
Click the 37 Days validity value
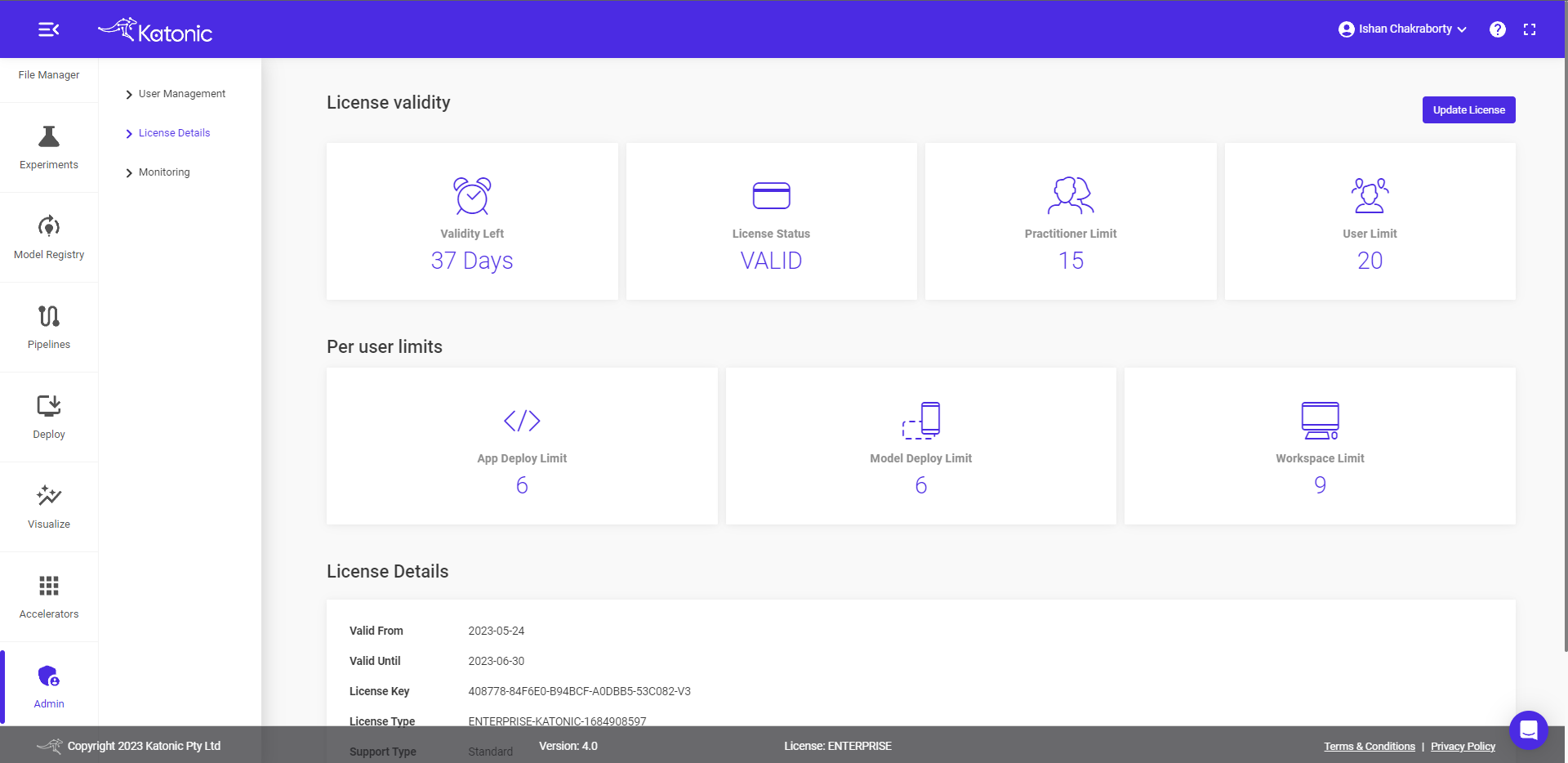472,261
